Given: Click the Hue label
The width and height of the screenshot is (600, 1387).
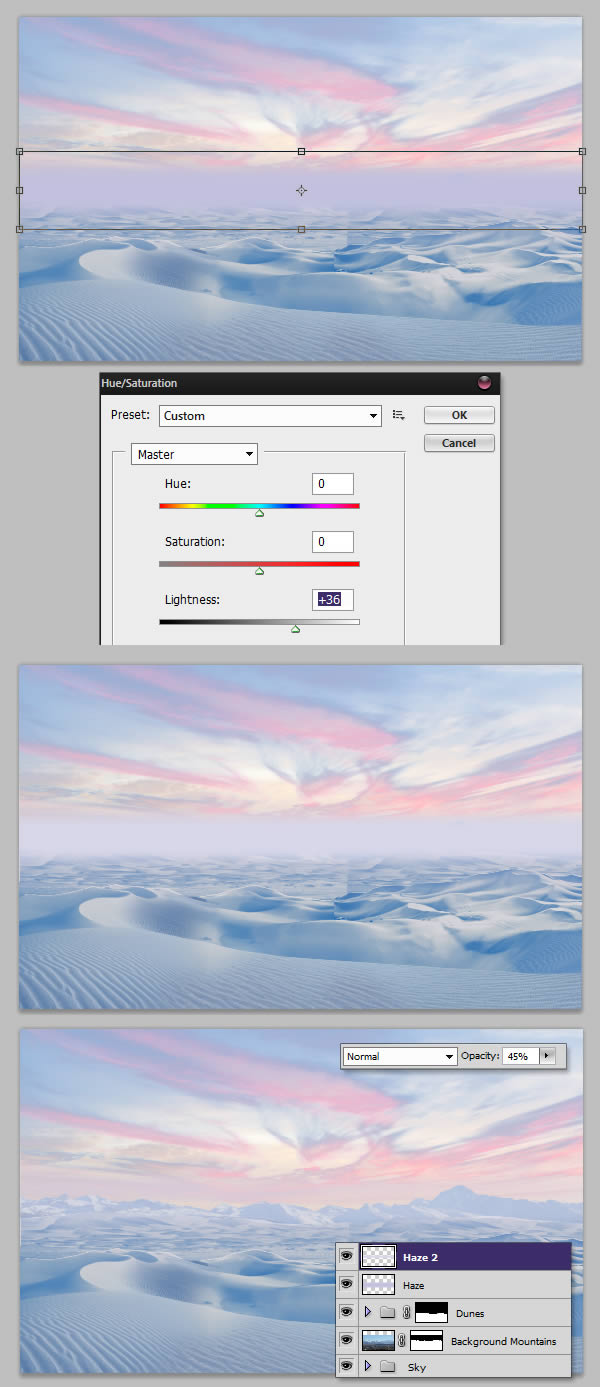Looking at the screenshot, I should pos(177,484).
